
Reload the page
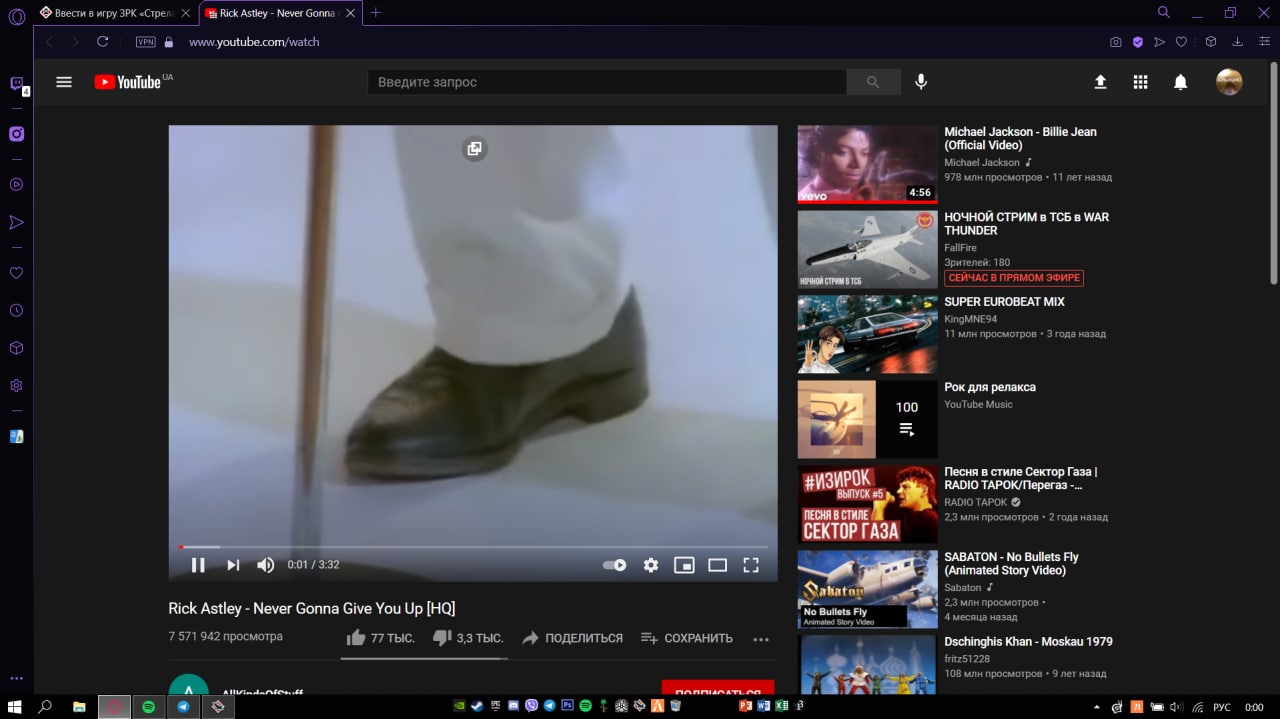point(102,42)
